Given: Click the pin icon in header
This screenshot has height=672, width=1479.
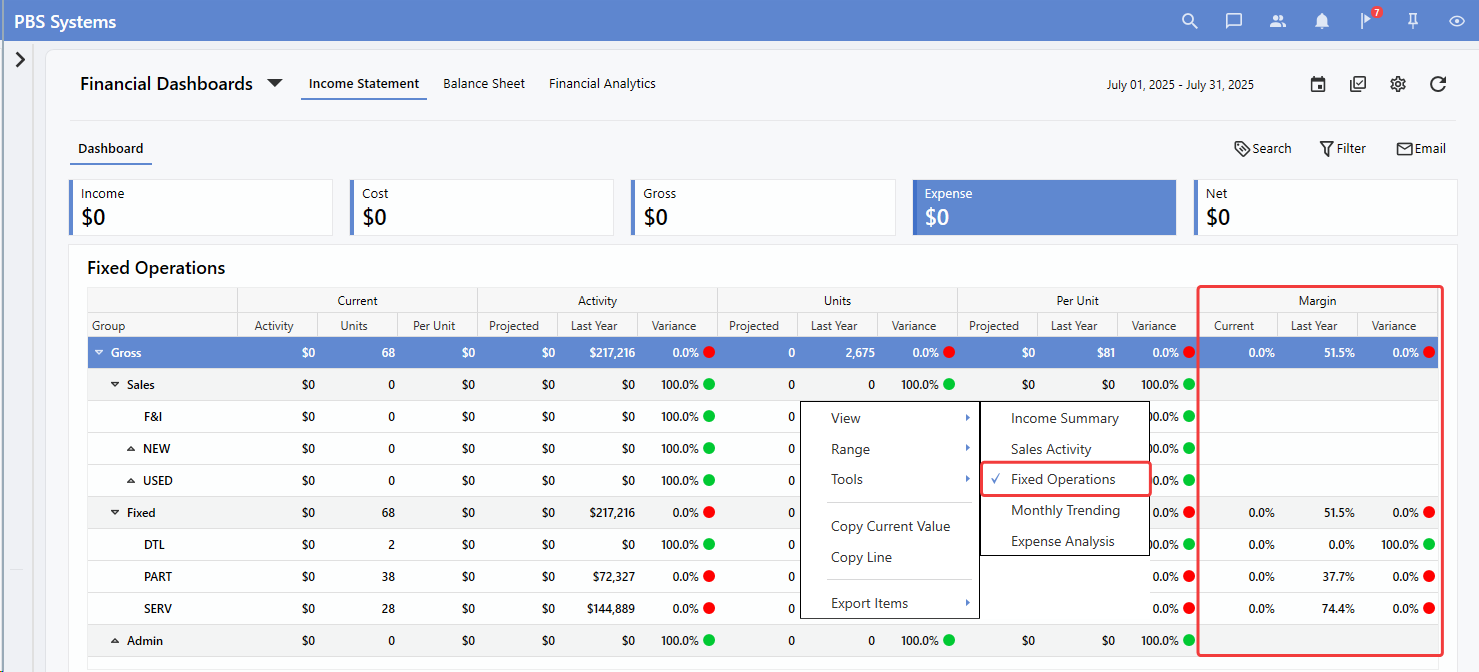Looking at the screenshot, I should tap(1413, 21).
